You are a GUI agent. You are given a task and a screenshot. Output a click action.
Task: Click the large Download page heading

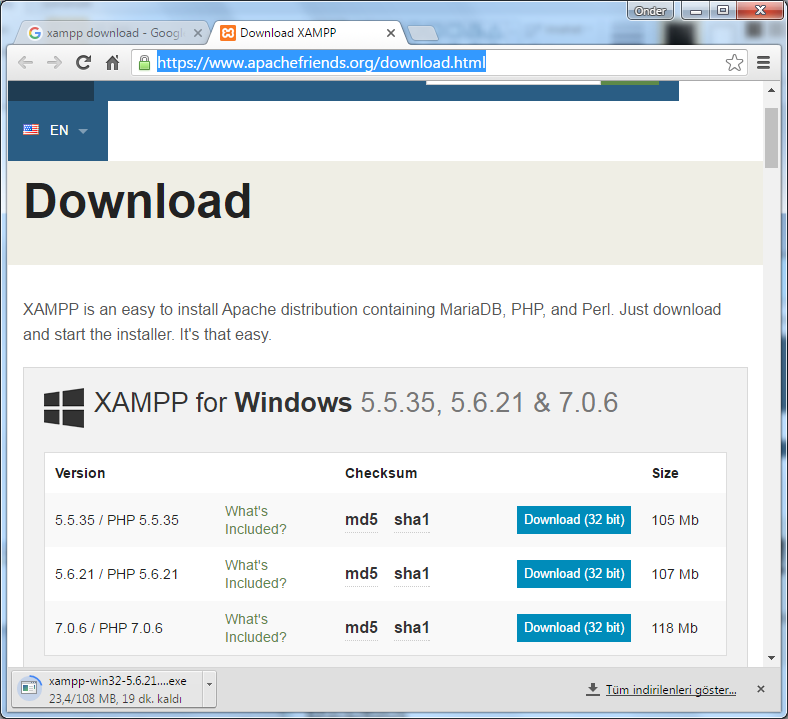137,201
